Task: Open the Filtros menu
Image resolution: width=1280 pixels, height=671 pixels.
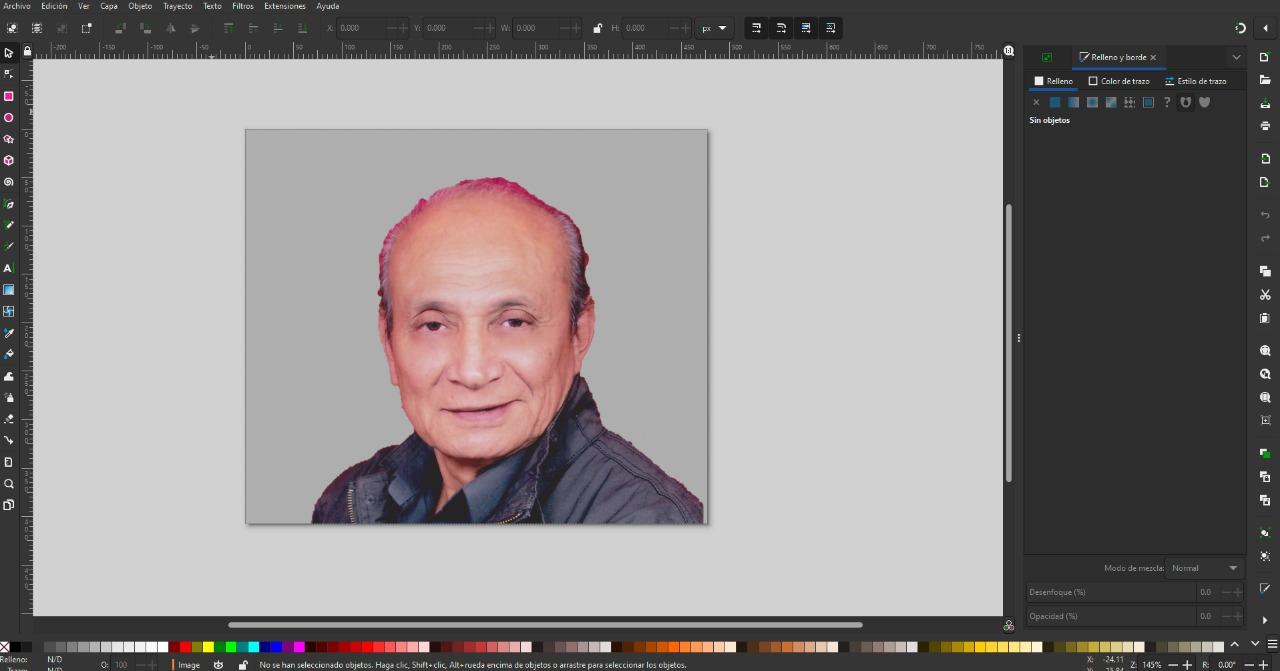Action: pos(243,6)
